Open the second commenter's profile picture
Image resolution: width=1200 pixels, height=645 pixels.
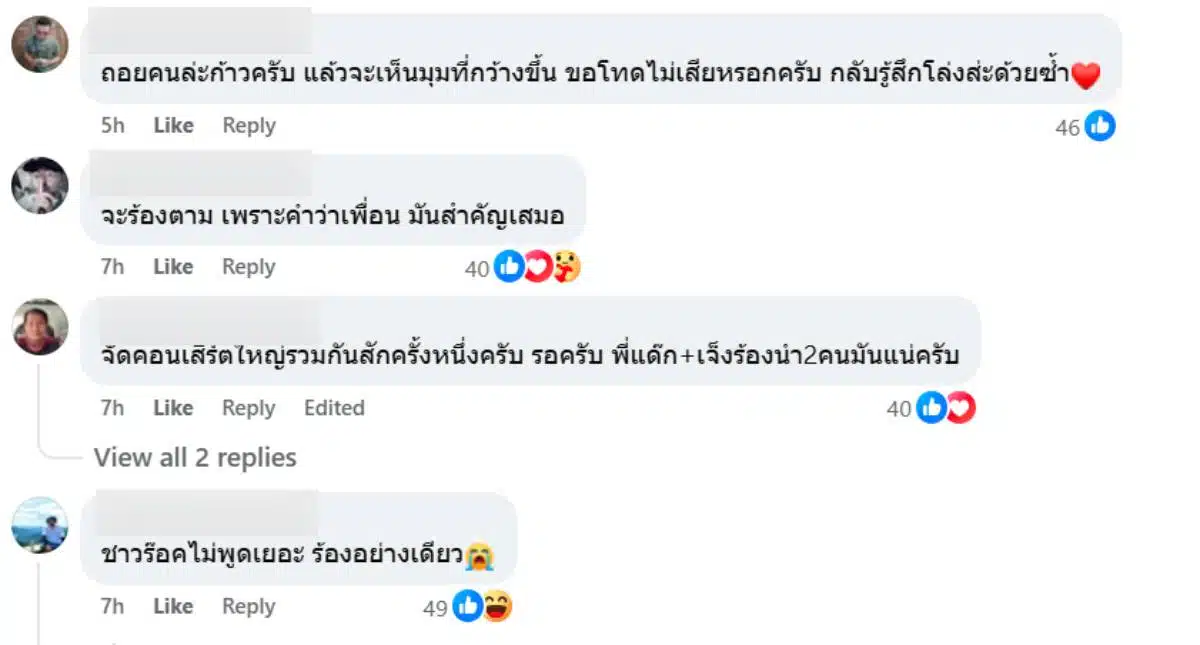[x=39, y=185]
